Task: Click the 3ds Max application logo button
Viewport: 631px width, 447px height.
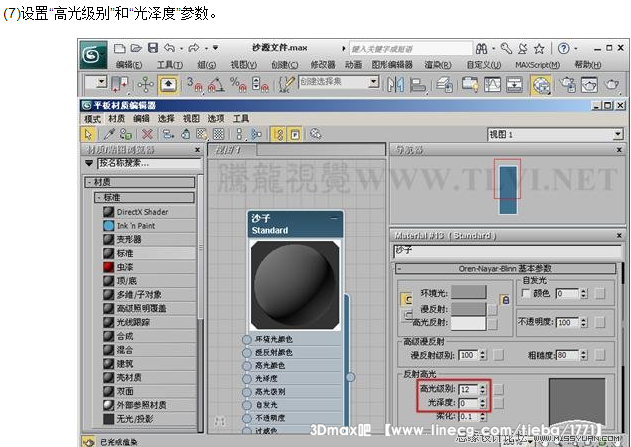Action: pyautogui.click(x=94, y=54)
